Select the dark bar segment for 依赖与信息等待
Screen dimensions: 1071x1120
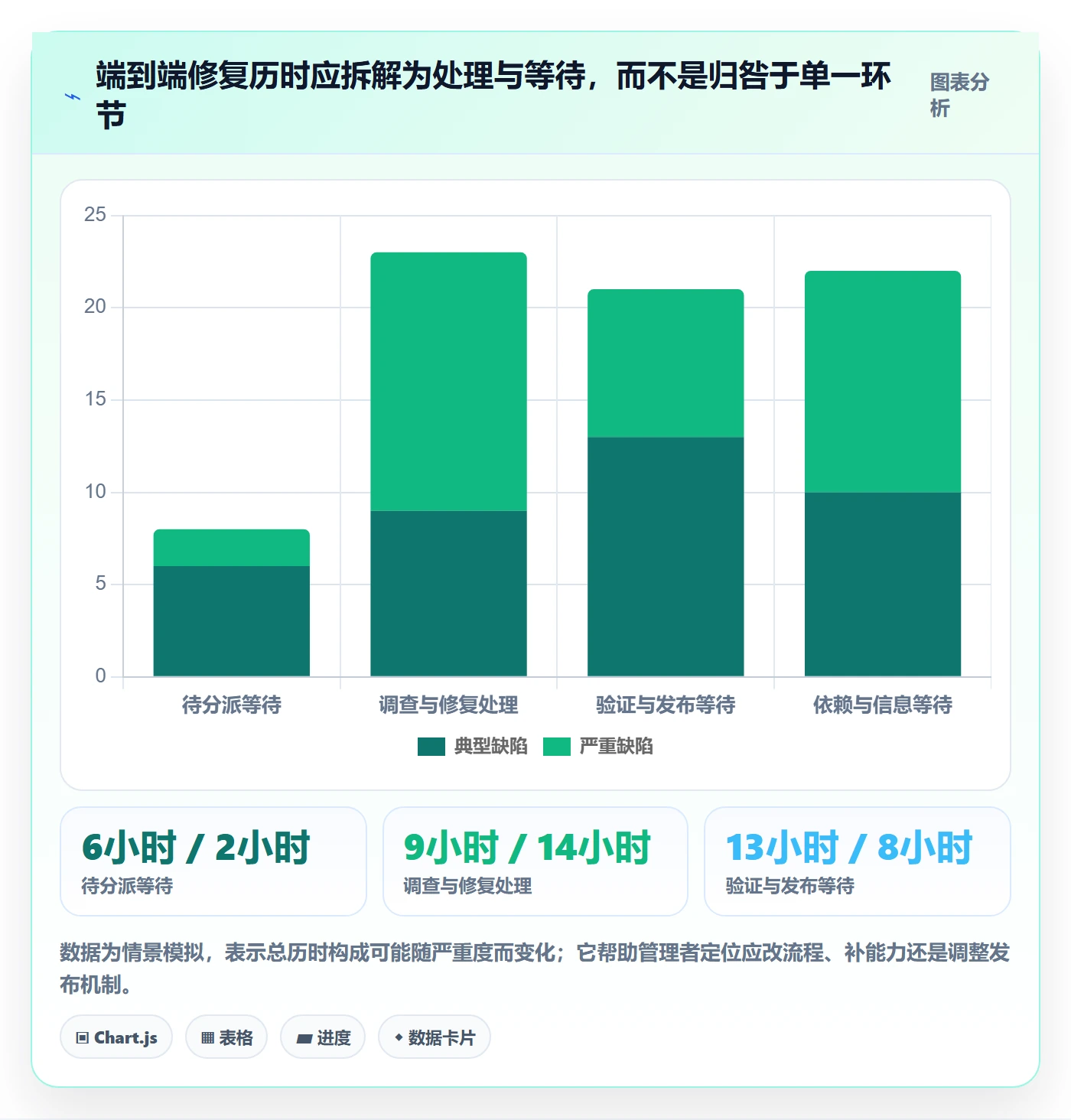[883, 584]
